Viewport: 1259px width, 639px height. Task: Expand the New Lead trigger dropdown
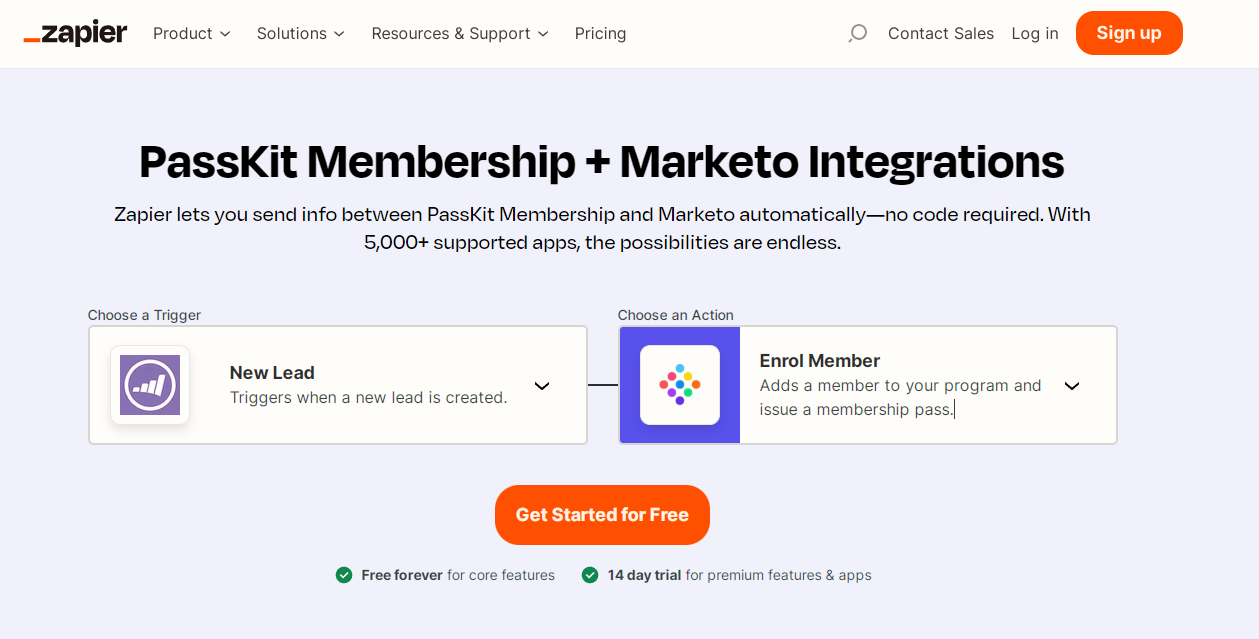tap(542, 386)
